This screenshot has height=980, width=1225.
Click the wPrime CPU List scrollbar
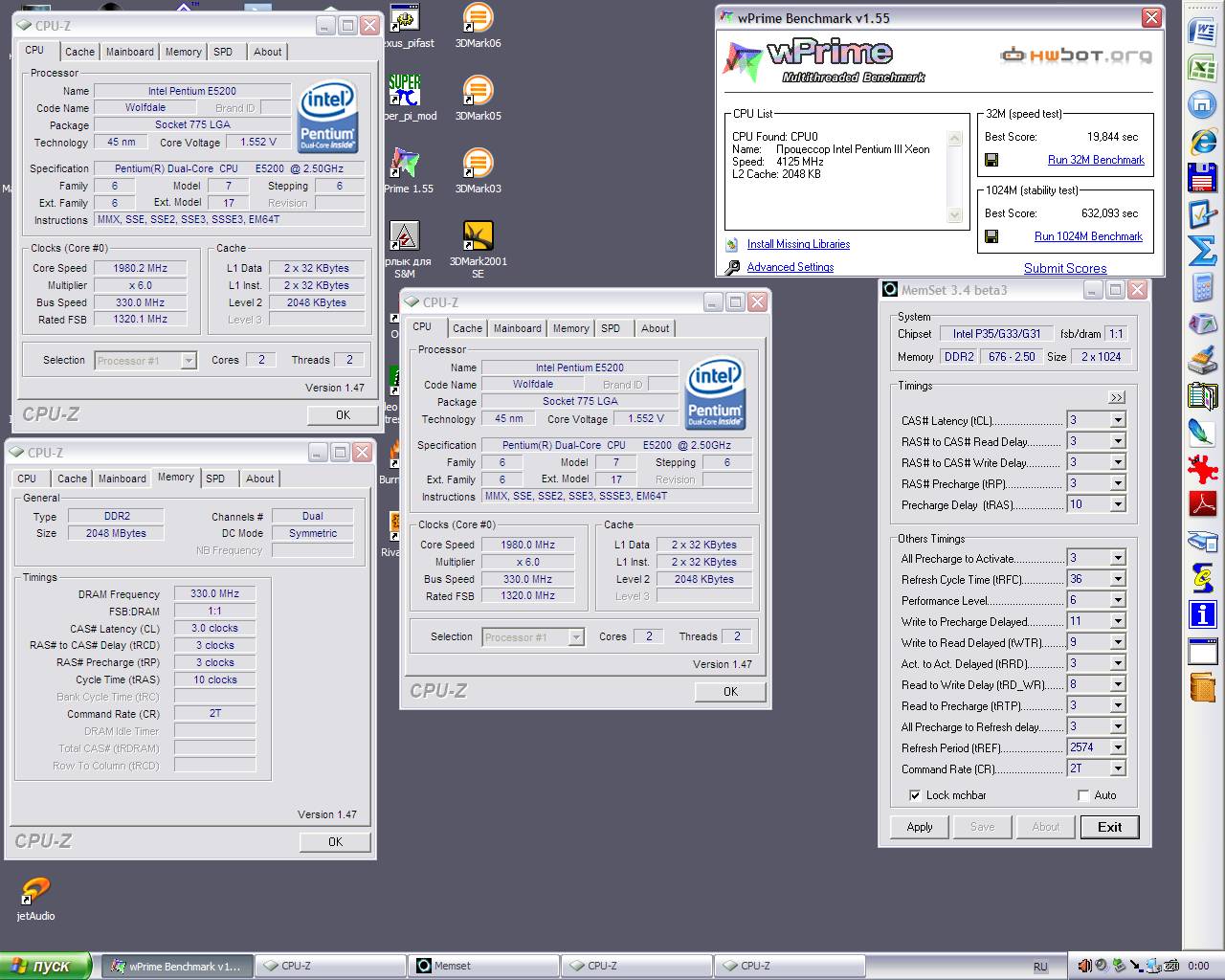click(954, 177)
